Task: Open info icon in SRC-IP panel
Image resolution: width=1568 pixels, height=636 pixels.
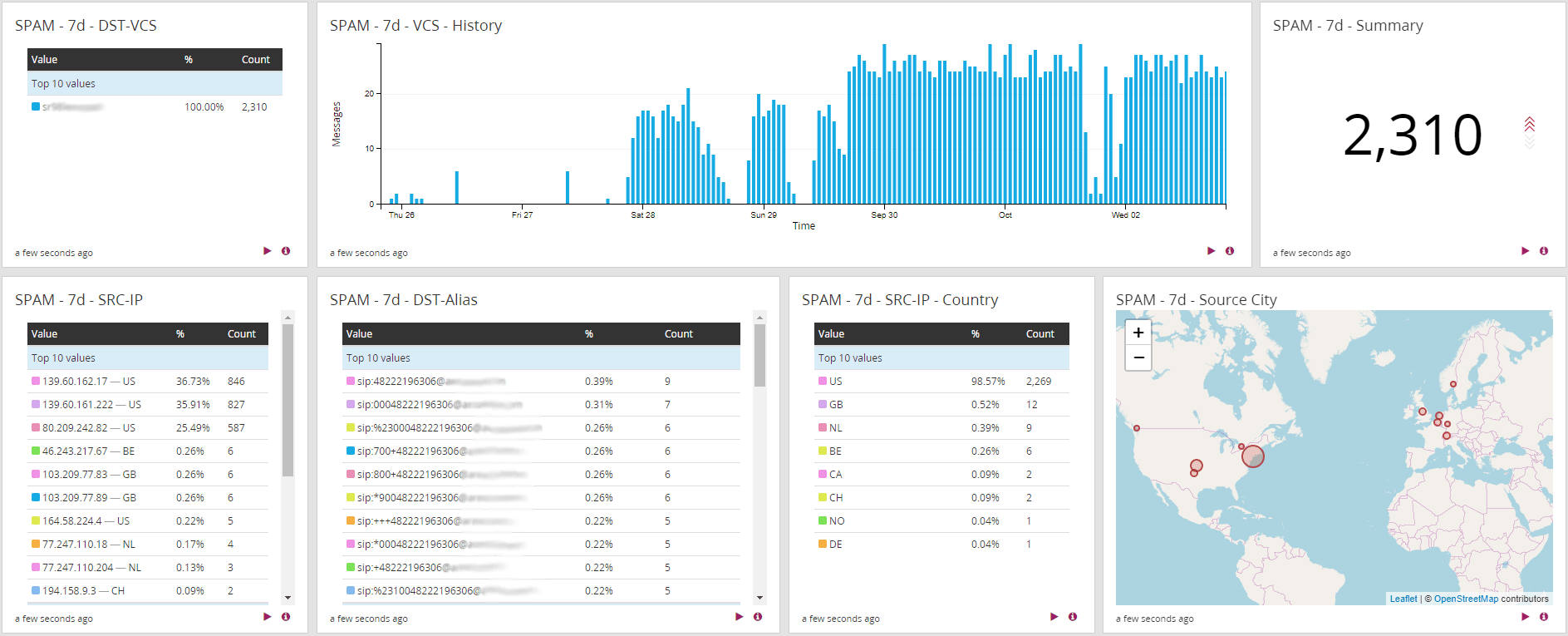Action: point(286,617)
